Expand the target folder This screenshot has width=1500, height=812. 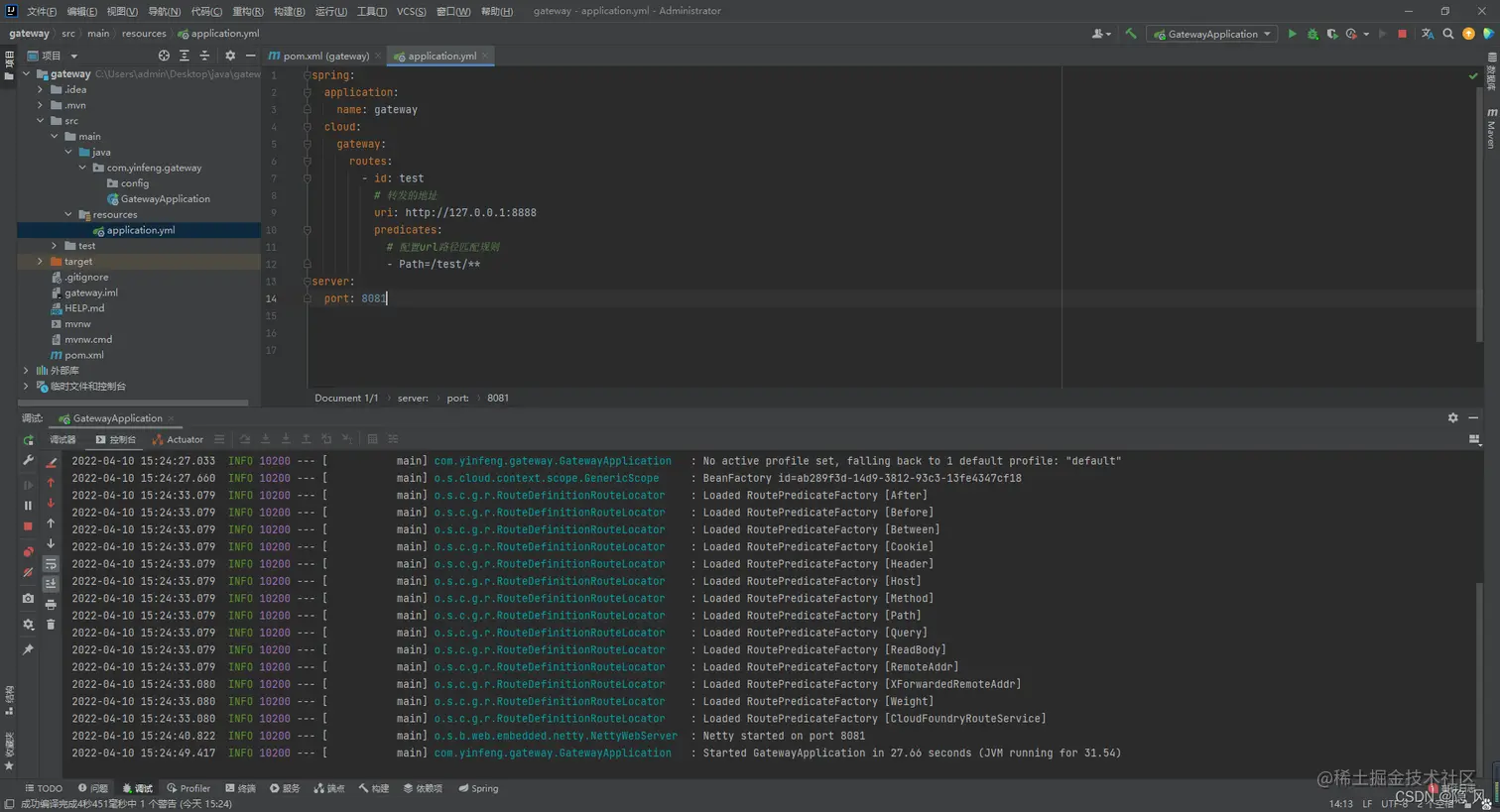(x=41, y=262)
